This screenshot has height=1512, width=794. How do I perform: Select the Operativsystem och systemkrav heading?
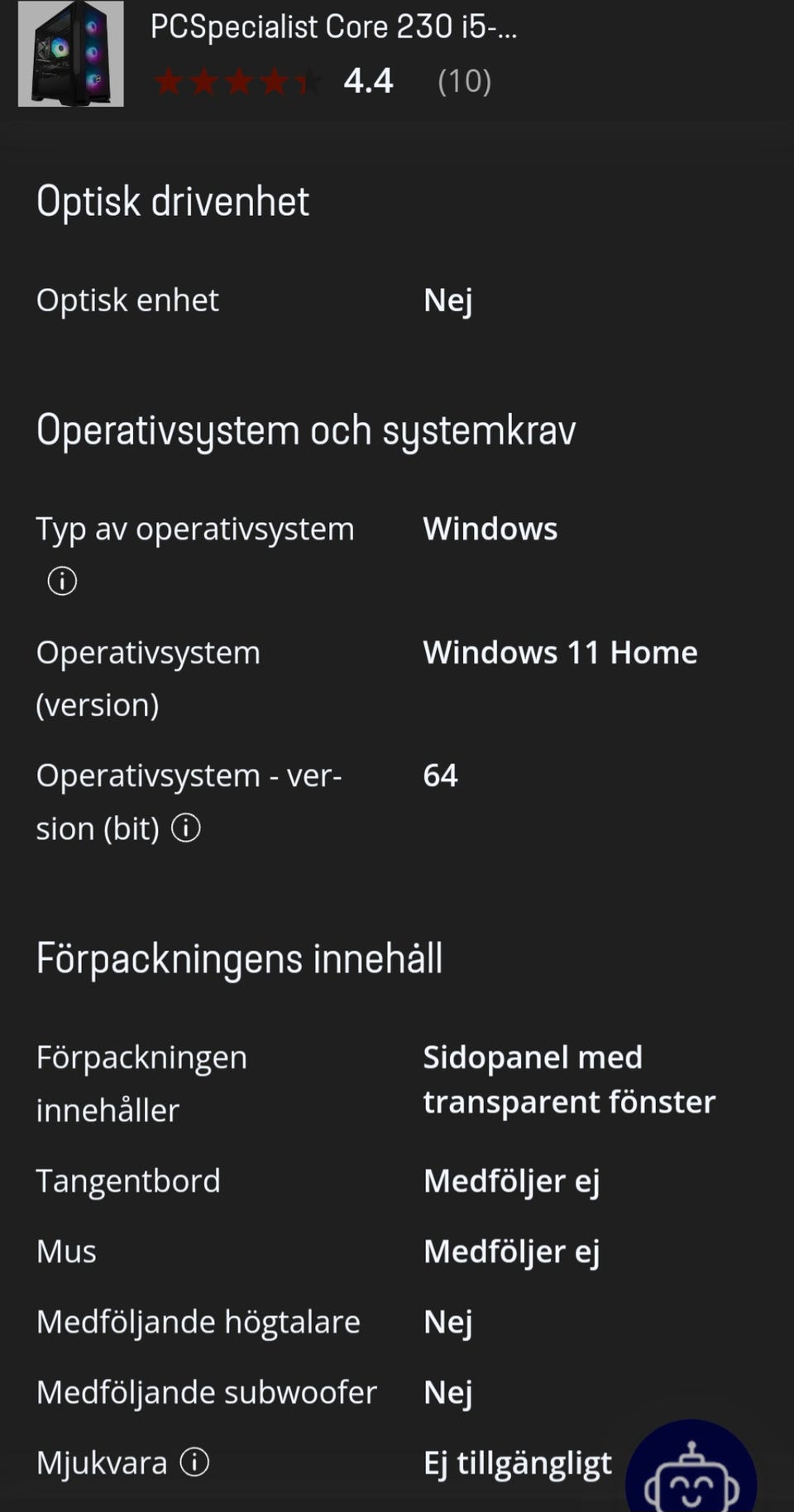pyautogui.click(x=306, y=430)
